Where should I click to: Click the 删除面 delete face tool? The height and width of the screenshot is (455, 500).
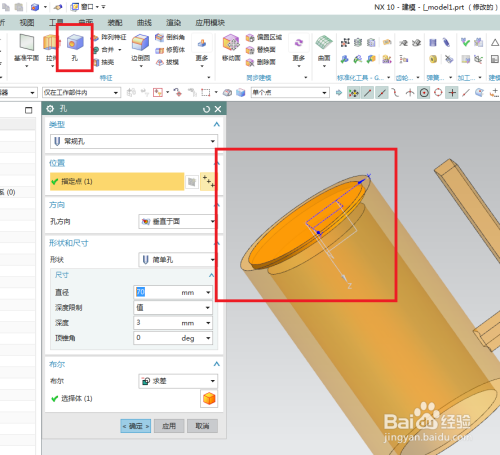(x=261, y=62)
